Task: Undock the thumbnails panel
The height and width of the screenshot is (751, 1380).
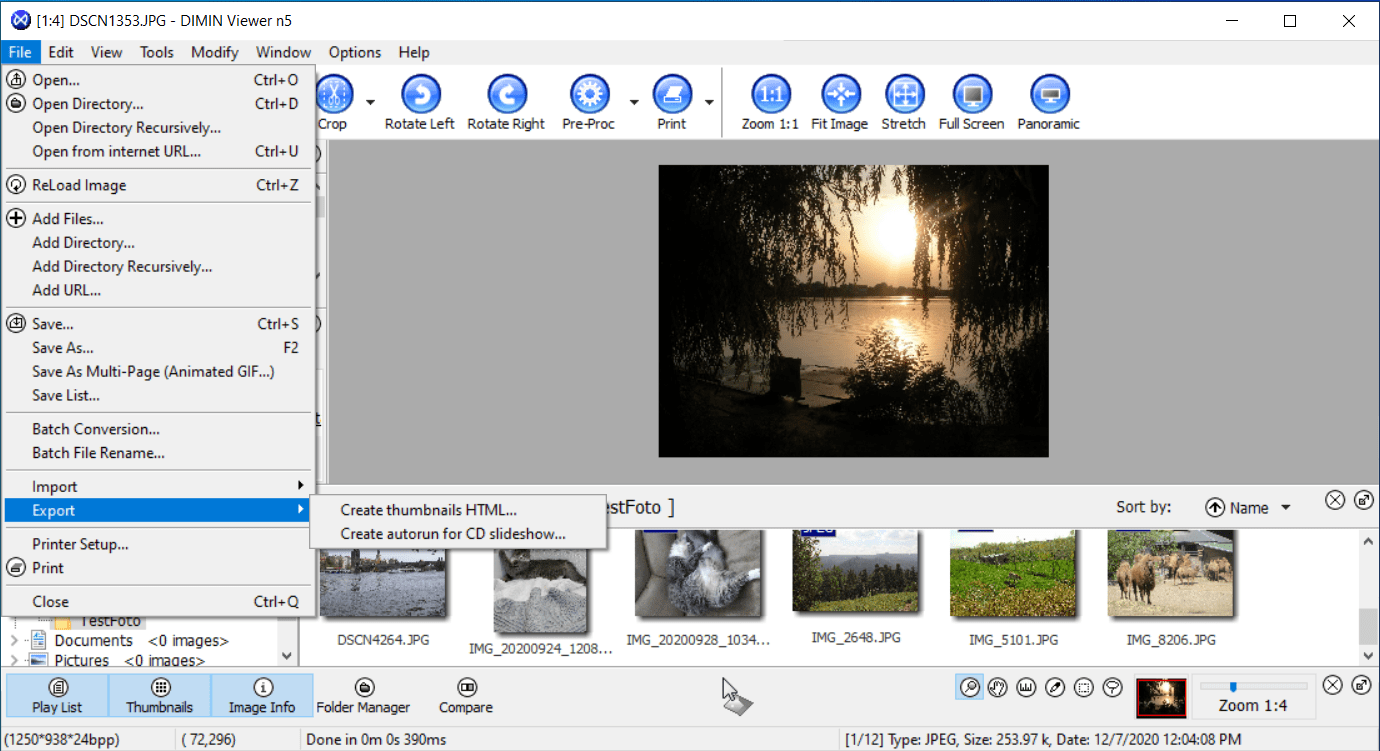Action: (1363, 500)
